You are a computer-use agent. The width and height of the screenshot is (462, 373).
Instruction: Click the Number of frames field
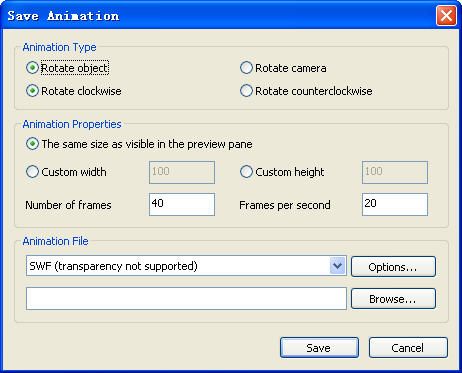[182, 204]
